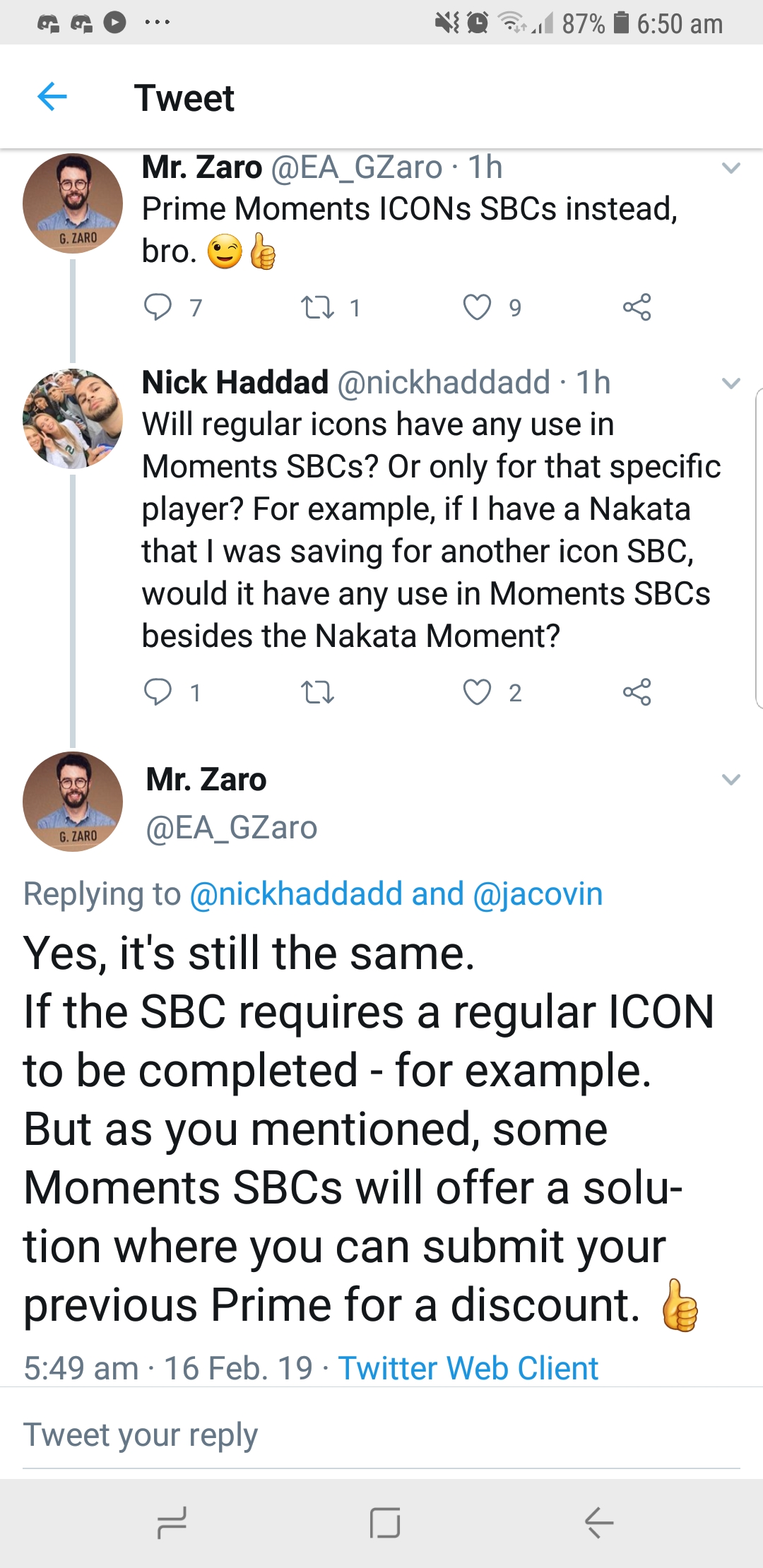763x1568 pixels.
Task: Expand options chevron on first Mr. Zaro tweet
Action: click(731, 168)
